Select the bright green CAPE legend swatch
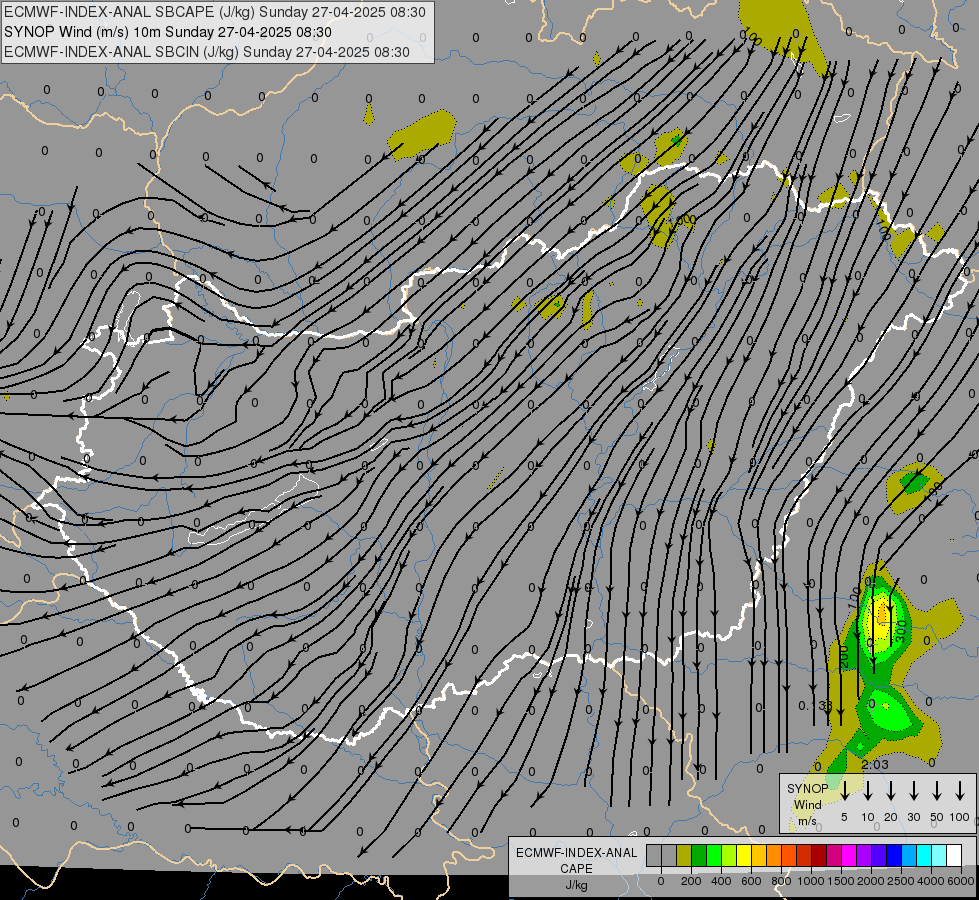Screen dimensions: 979x900 pyautogui.click(x=714, y=855)
